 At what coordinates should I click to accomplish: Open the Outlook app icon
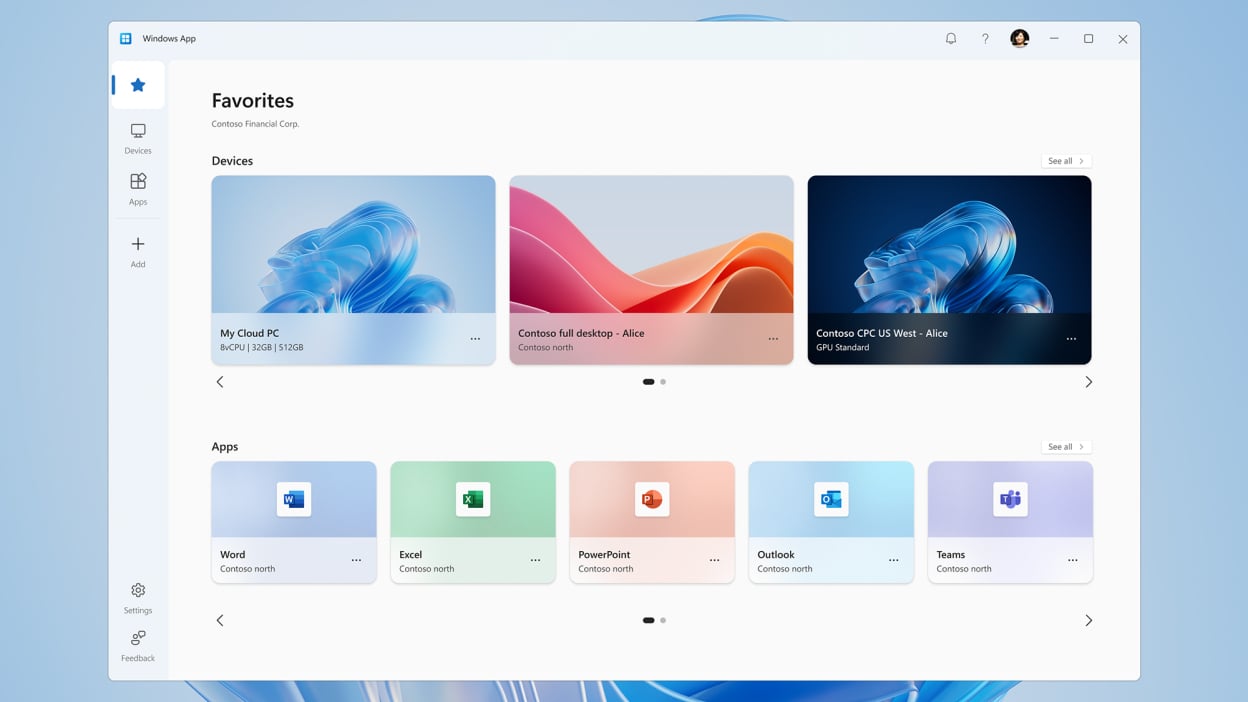point(831,499)
